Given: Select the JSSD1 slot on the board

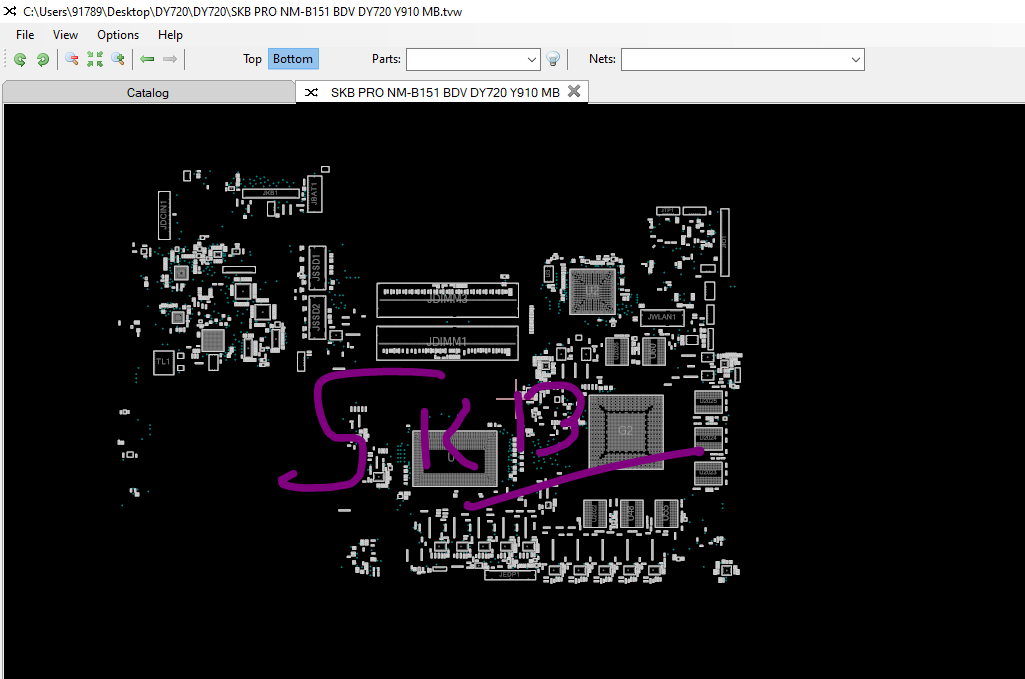Looking at the screenshot, I should point(316,267).
